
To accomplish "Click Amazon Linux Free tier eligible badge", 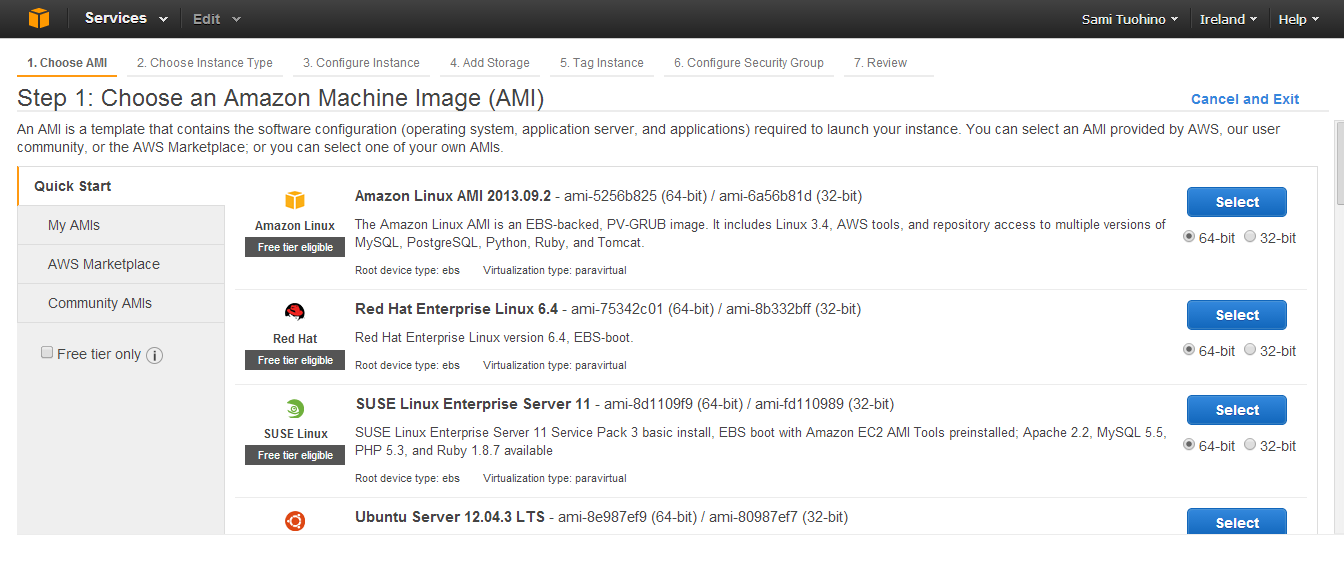I will point(295,247).
